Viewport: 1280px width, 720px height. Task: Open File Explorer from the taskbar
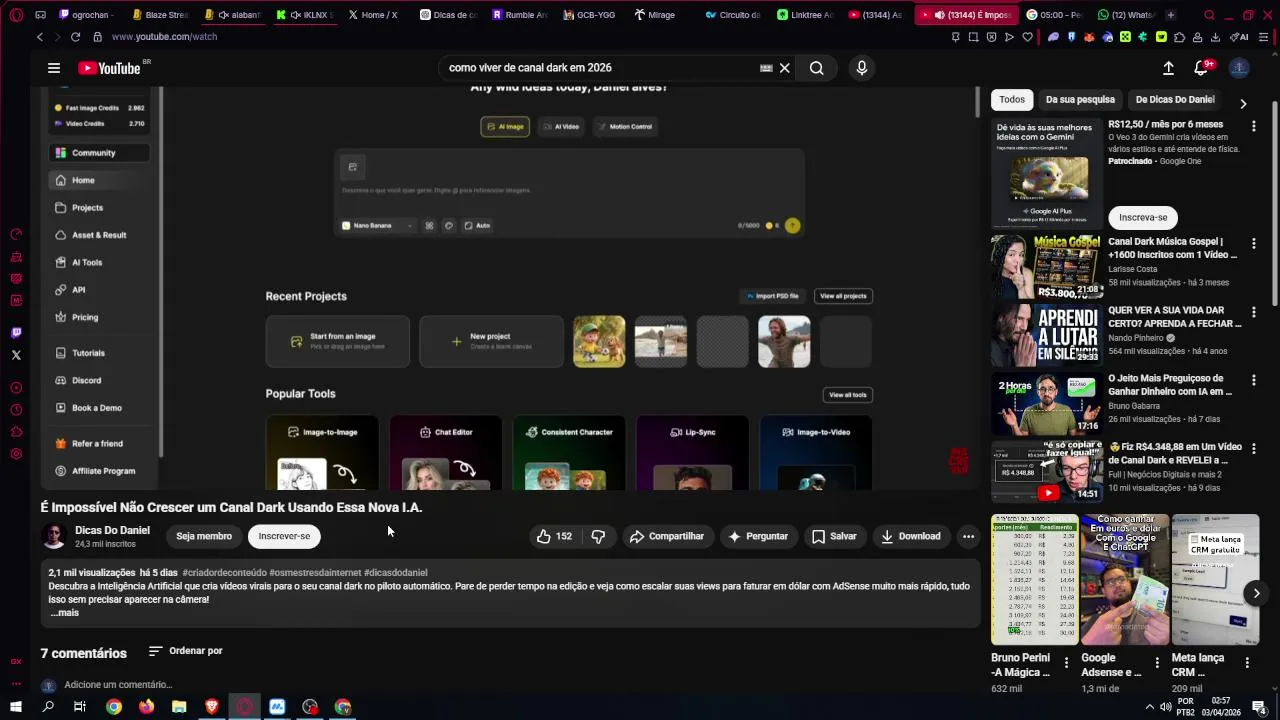coord(179,707)
